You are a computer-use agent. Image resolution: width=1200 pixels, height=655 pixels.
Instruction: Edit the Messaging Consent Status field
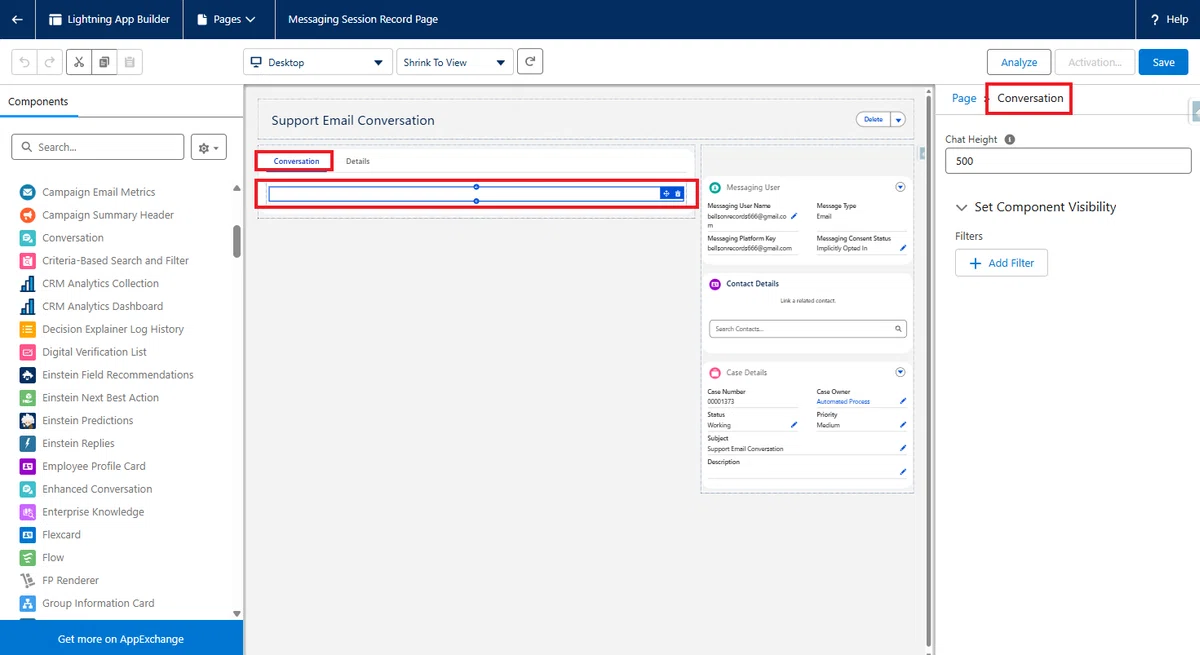click(x=903, y=248)
